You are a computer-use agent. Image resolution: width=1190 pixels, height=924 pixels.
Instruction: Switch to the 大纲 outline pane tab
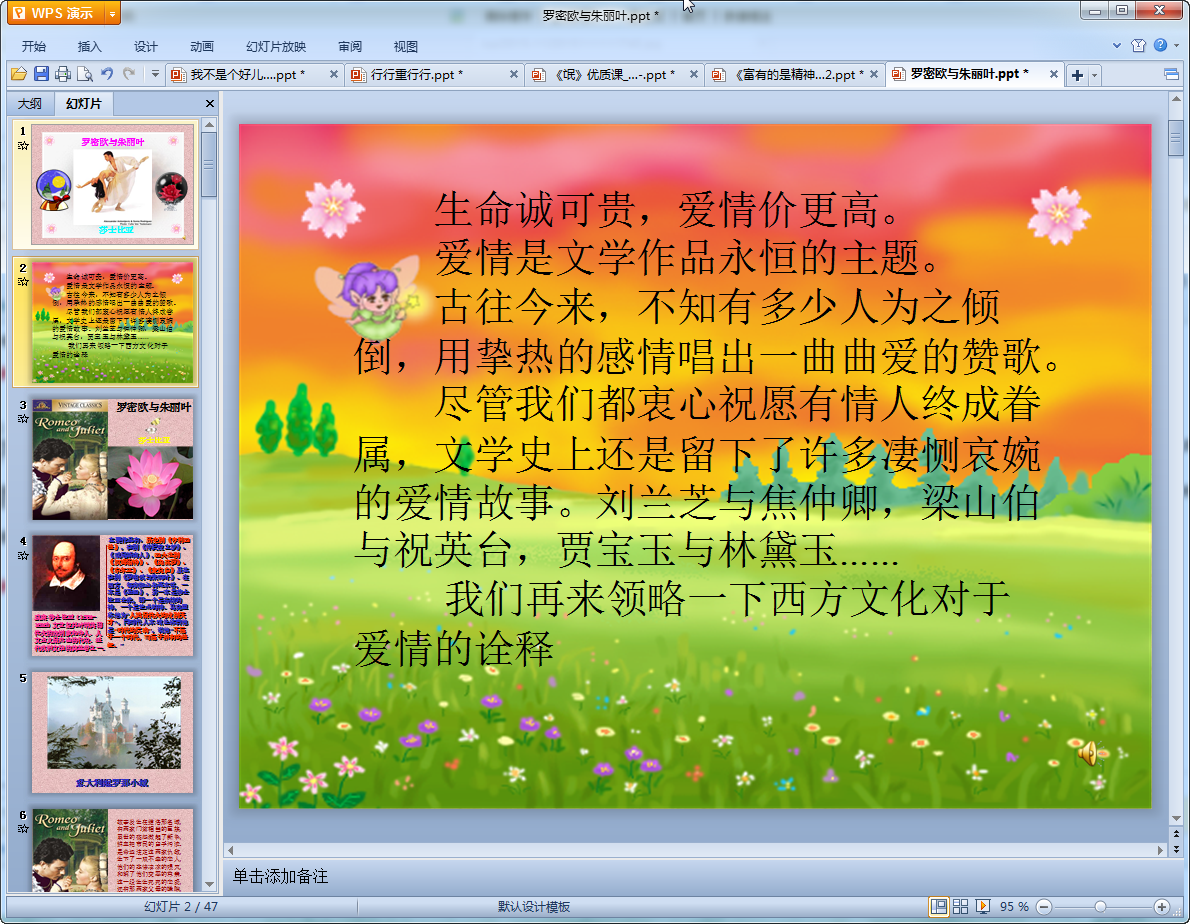[x=30, y=104]
